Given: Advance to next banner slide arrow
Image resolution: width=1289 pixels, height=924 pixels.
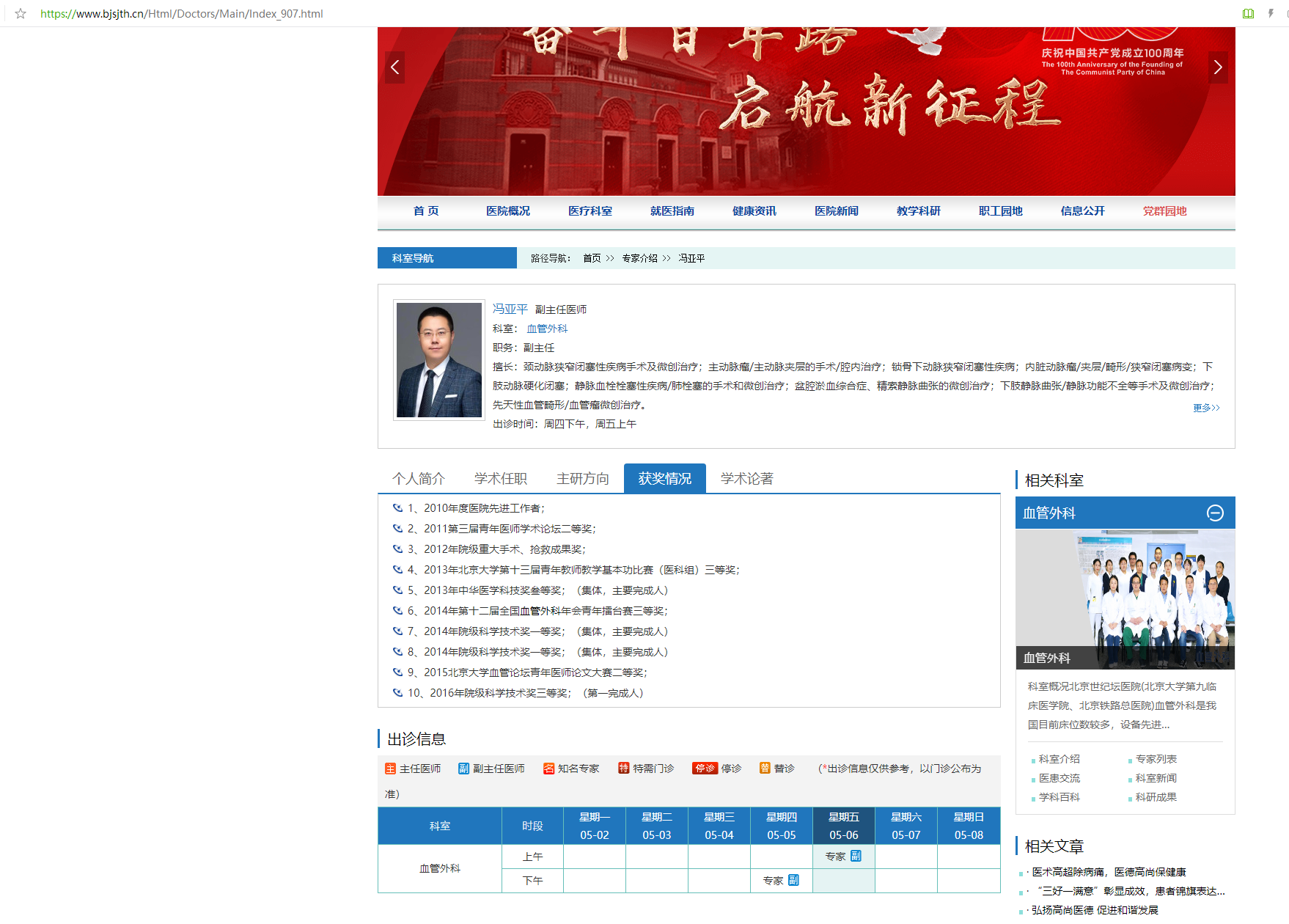Looking at the screenshot, I should [x=1217, y=67].
